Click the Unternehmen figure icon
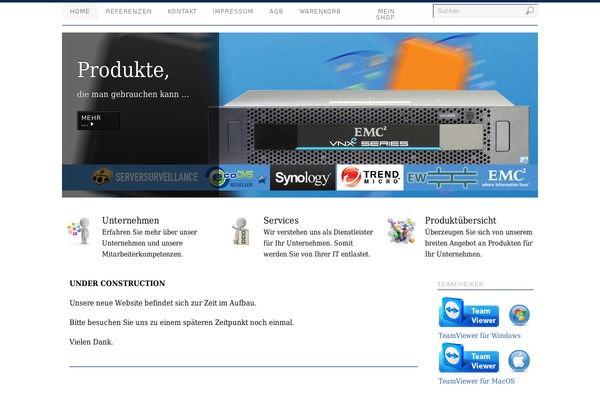 point(80,230)
